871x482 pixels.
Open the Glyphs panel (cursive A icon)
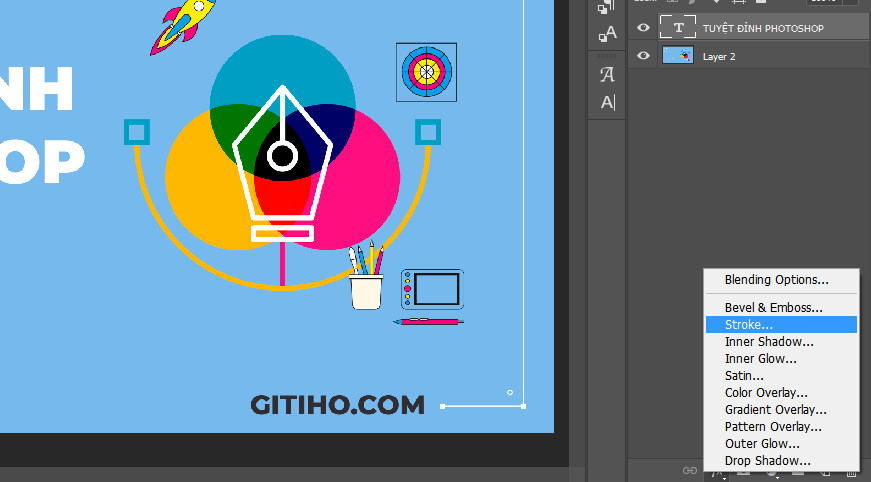point(607,74)
